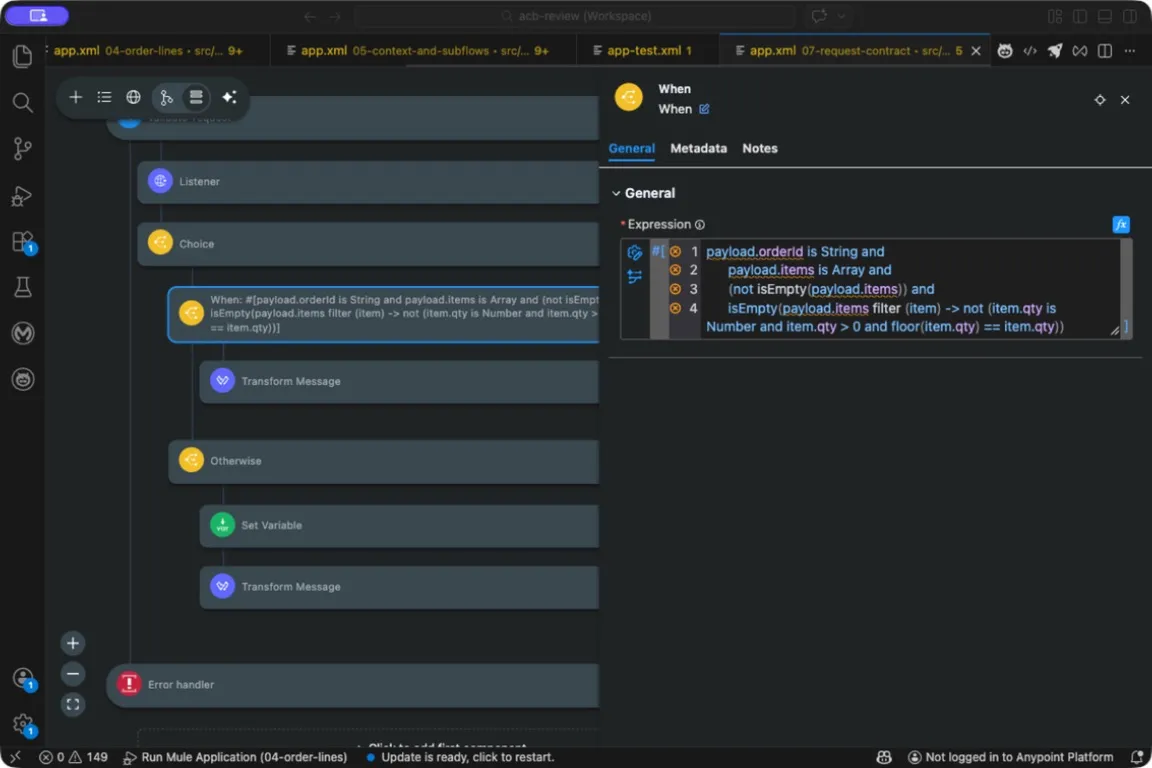Select the Error handler node
The image size is (1152, 768).
(353, 685)
